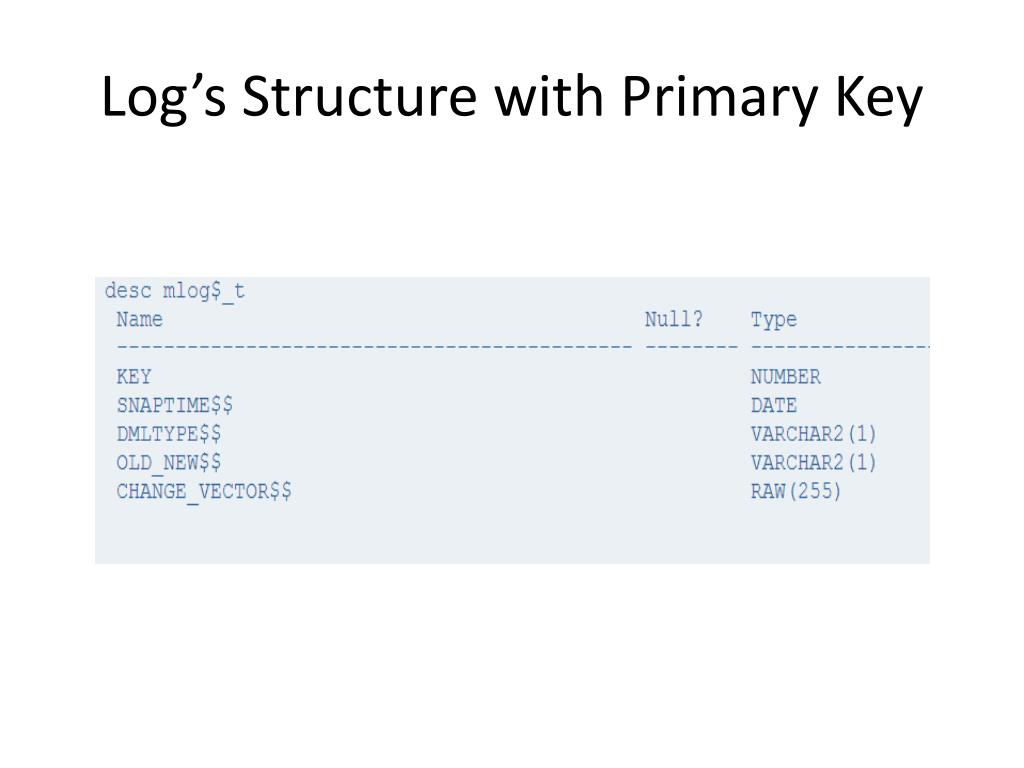Click the DATE data type
This screenshot has height=768, width=1024.
pyautogui.click(x=773, y=406)
